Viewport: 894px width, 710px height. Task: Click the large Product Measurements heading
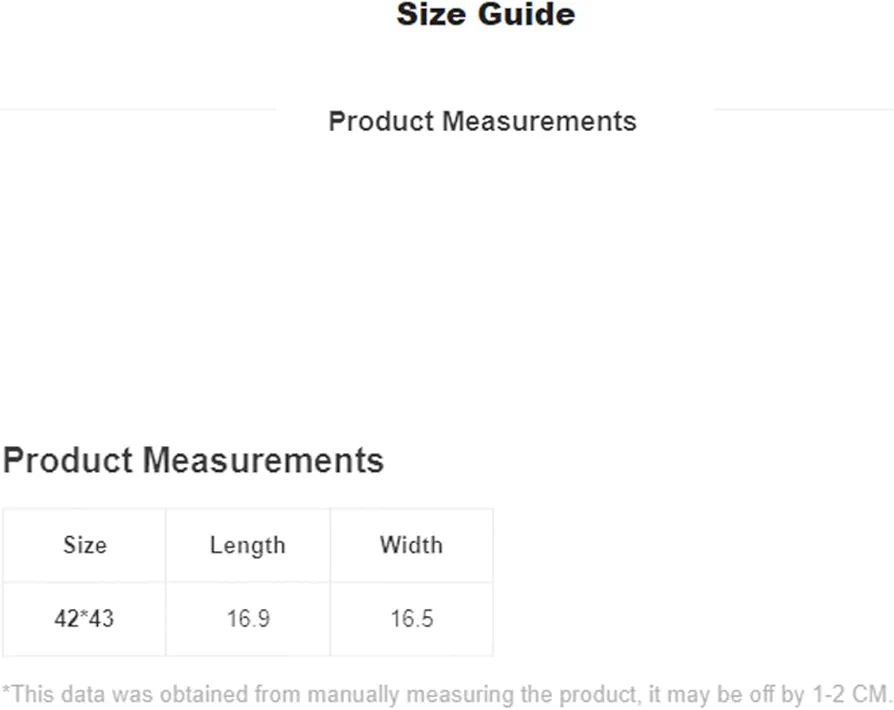193,460
